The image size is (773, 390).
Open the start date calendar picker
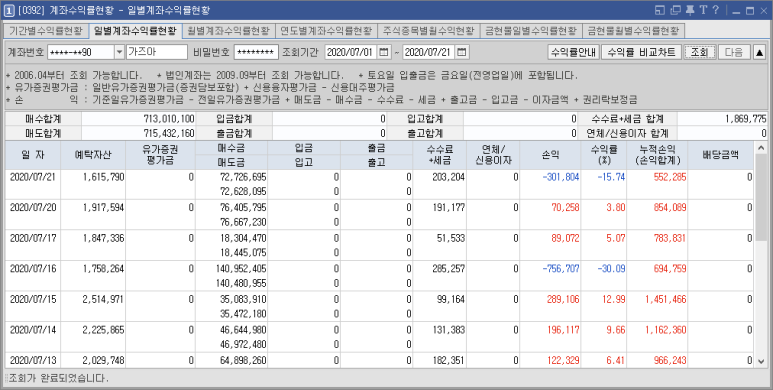(384, 52)
